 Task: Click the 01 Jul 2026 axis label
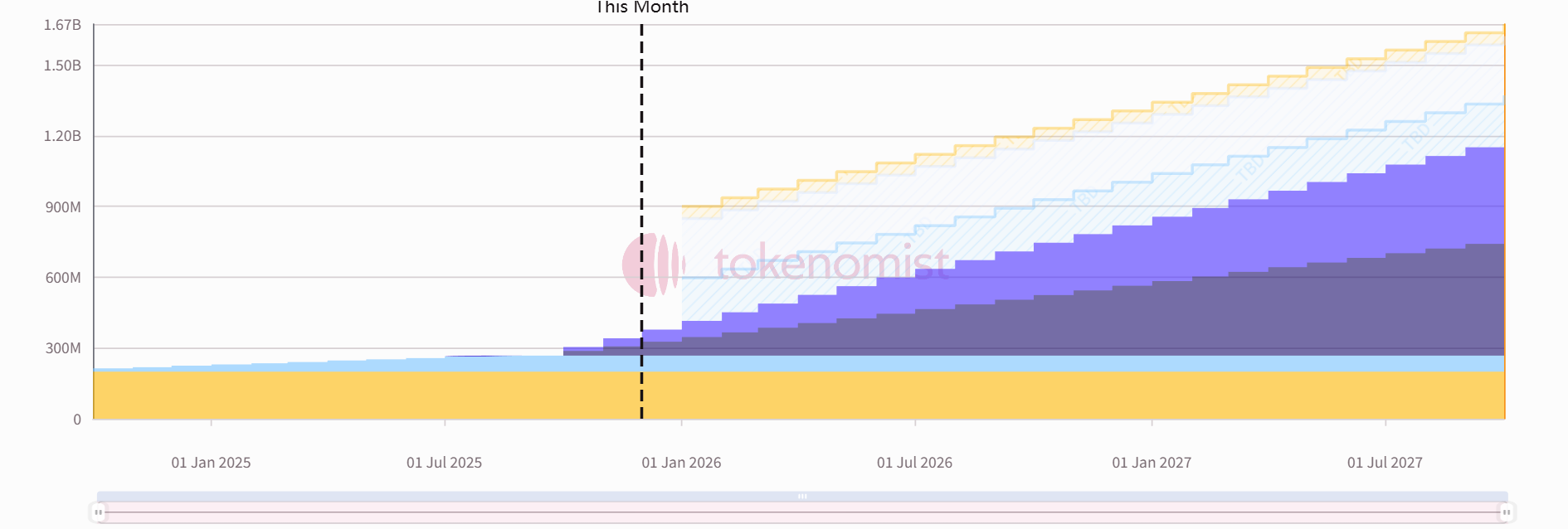[x=914, y=463]
